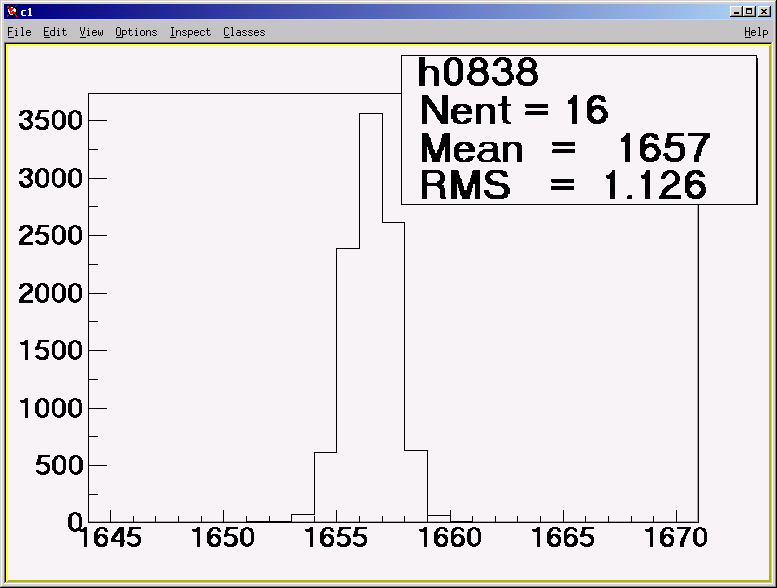Open the File menu
777x588 pixels.
(x=19, y=32)
